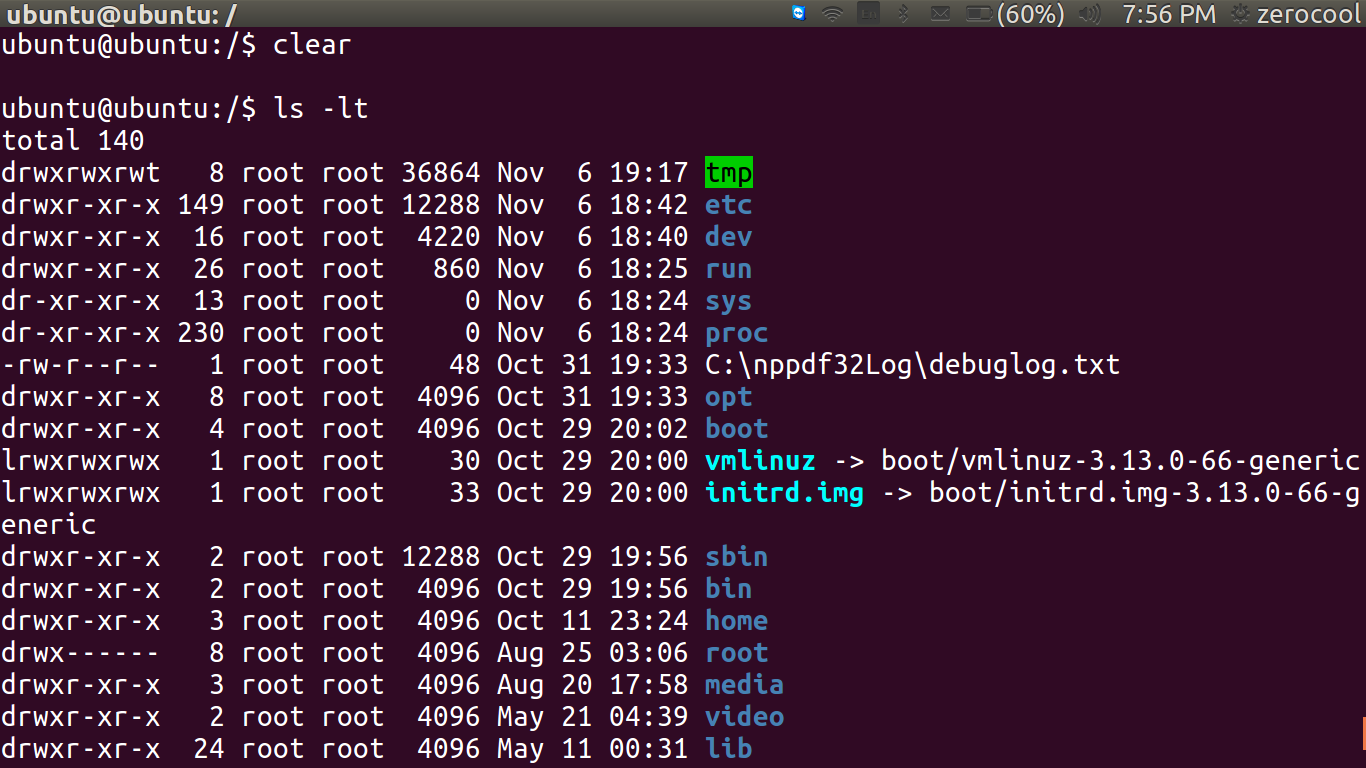Viewport: 1366px width, 768px height.
Task: Select the home directory name
Action: coord(737,621)
